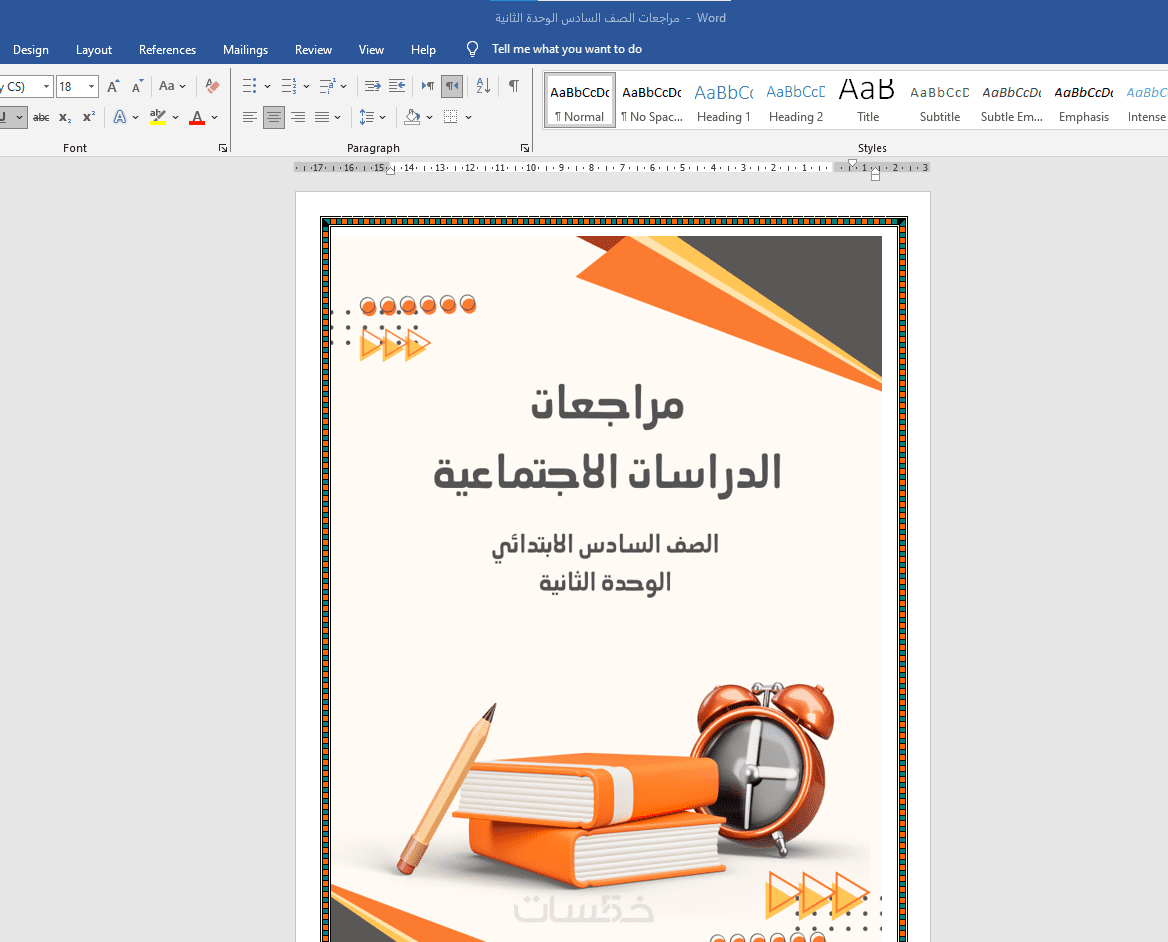Expand font color dropdown arrow

[215, 117]
